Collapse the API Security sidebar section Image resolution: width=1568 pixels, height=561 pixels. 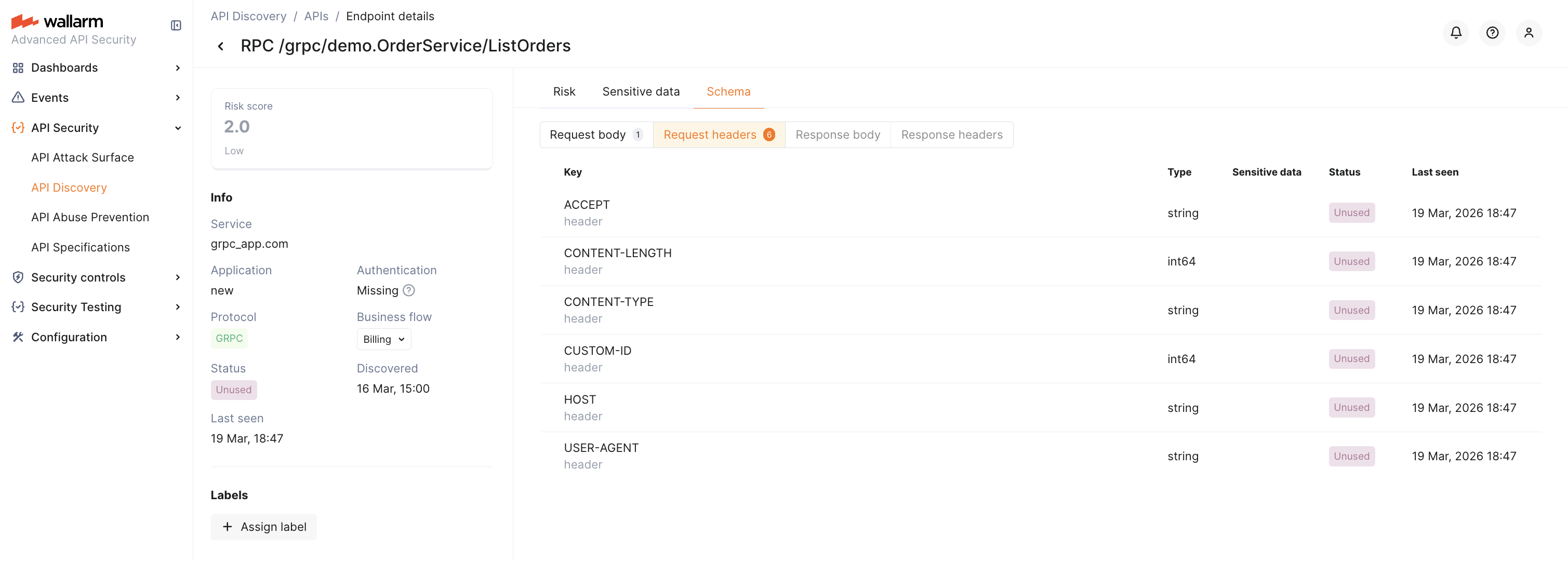[177, 128]
